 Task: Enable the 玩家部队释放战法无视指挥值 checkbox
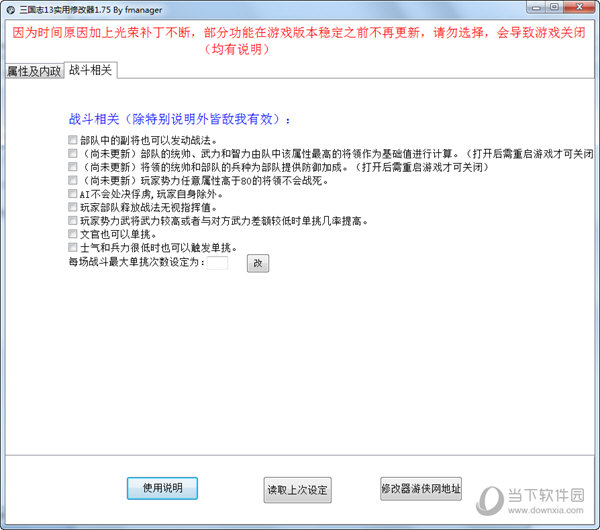(72, 207)
